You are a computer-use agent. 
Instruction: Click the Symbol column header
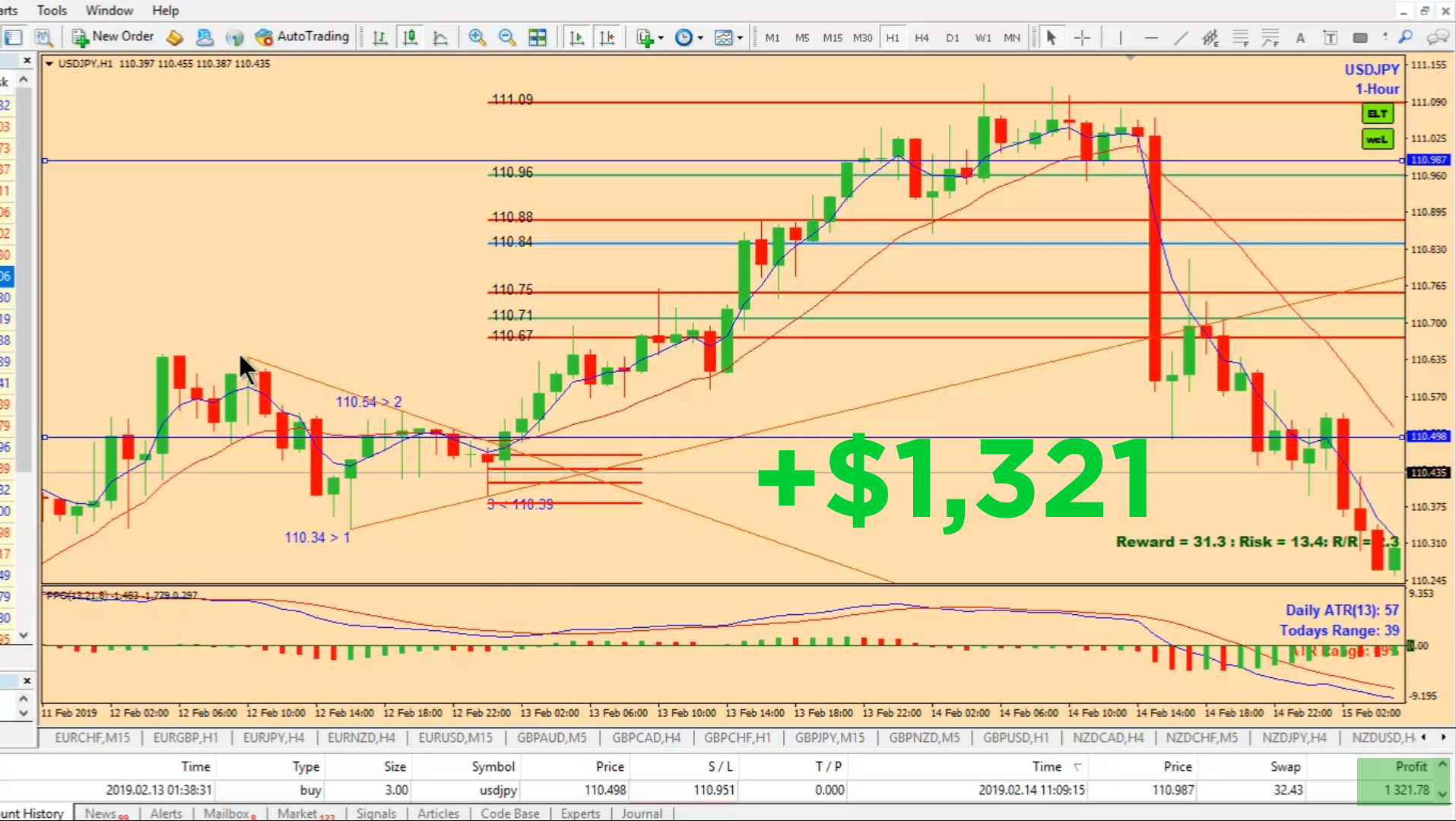pos(493,767)
